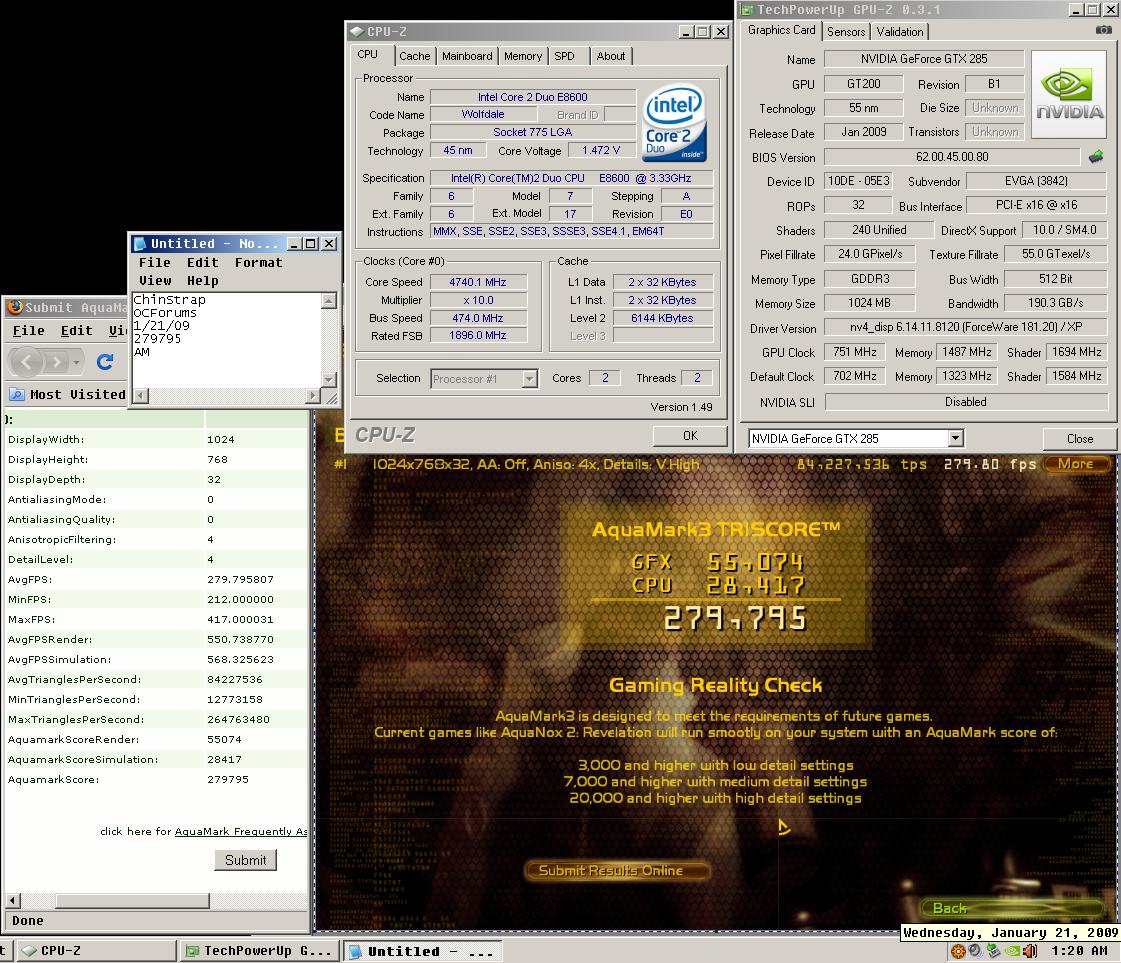1121x963 pixels.
Task: Open the Notepad Edit menu
Action: [x=202, y=262]
